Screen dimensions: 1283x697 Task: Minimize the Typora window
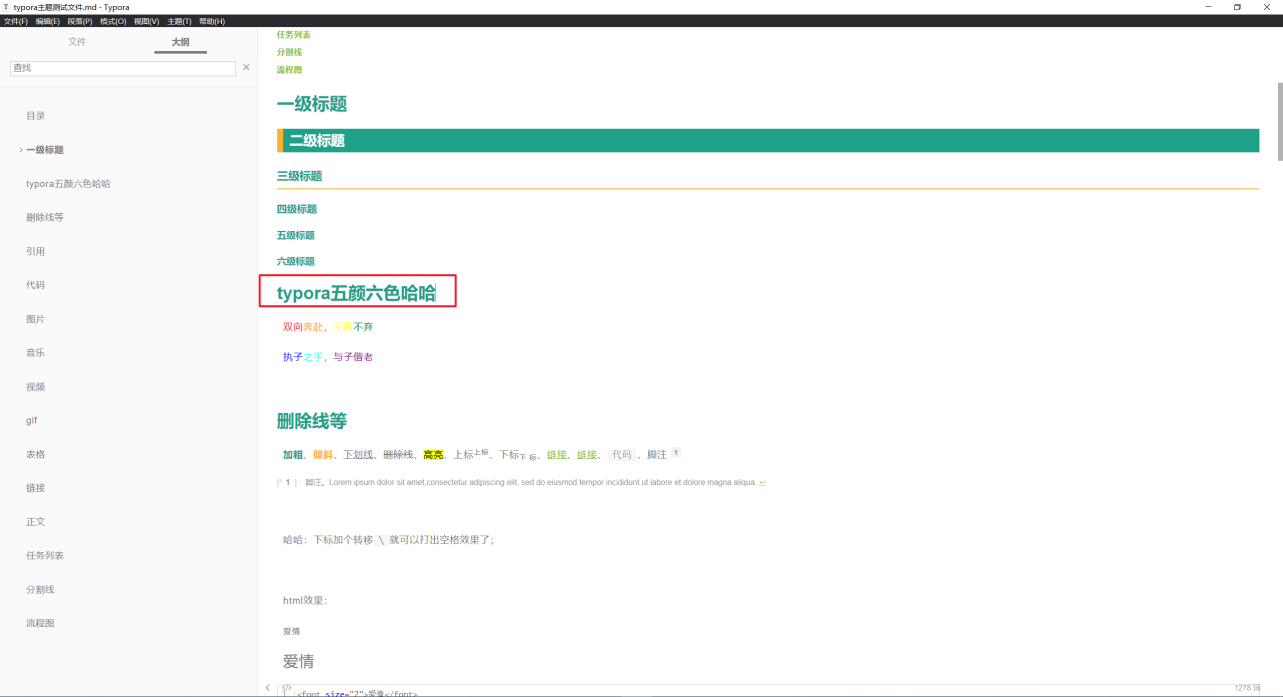coord(1208,7)
